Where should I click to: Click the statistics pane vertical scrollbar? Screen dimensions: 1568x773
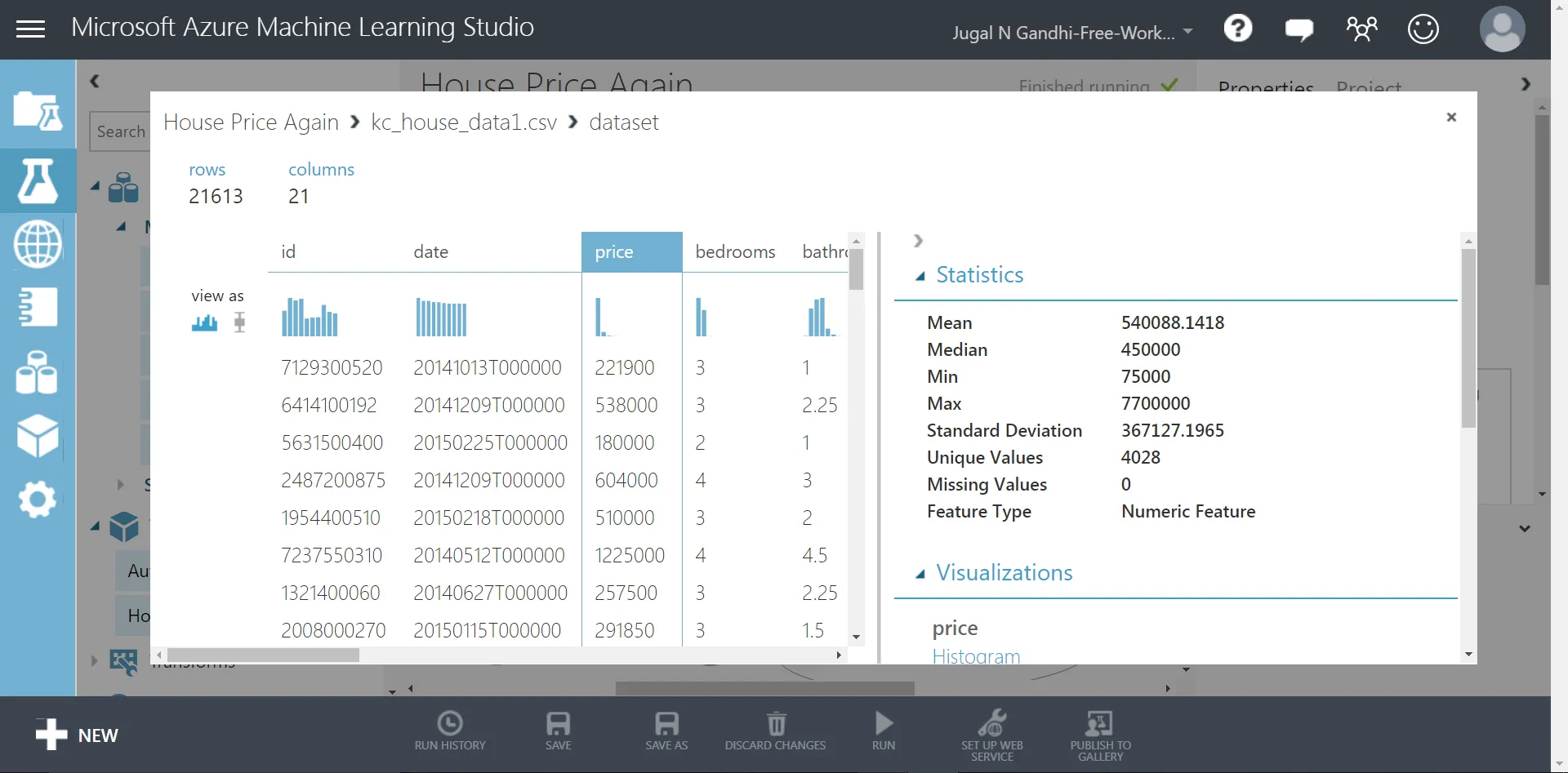point(1468,339)
